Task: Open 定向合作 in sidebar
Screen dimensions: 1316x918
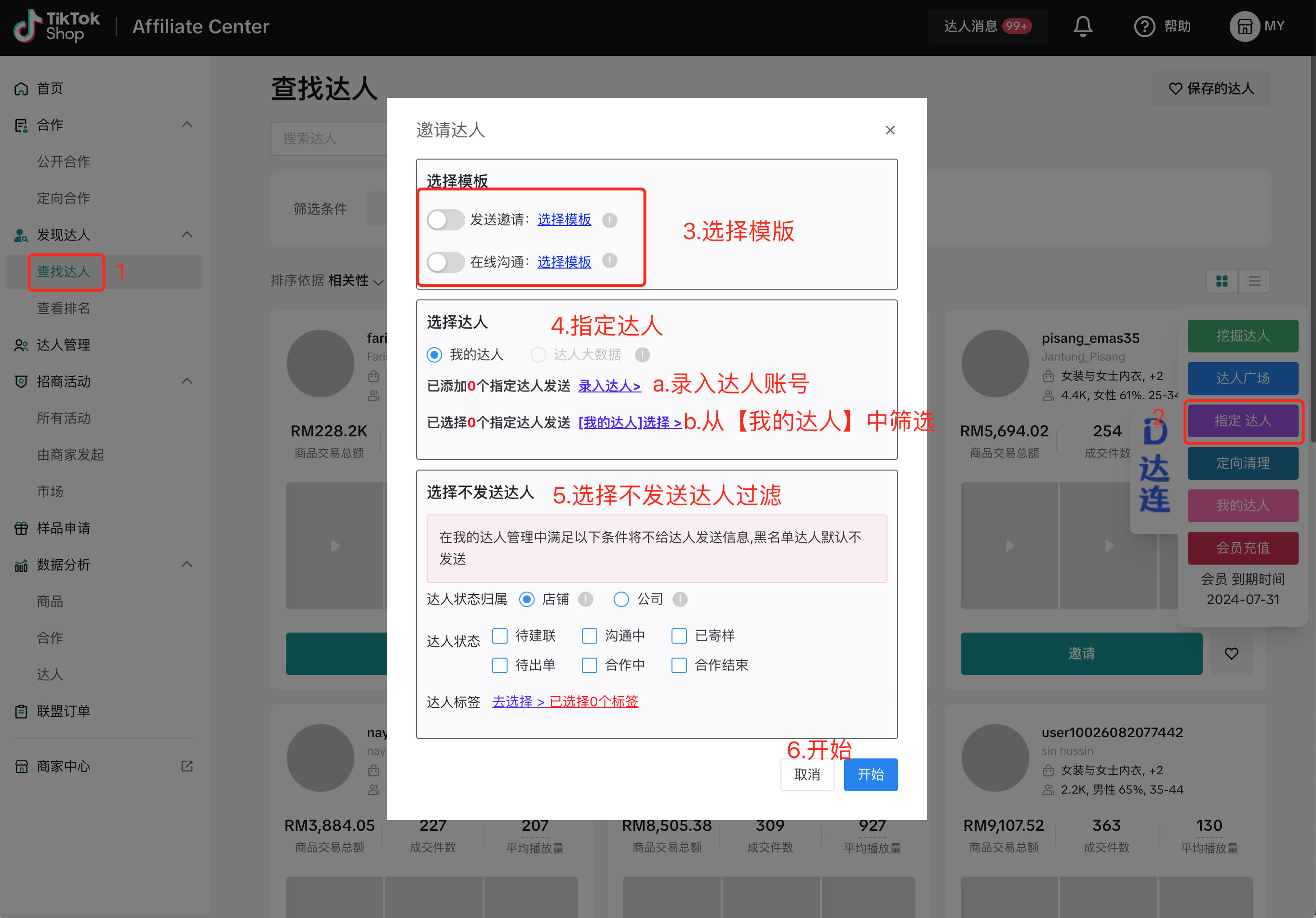Action: click(x=64, y=198)
